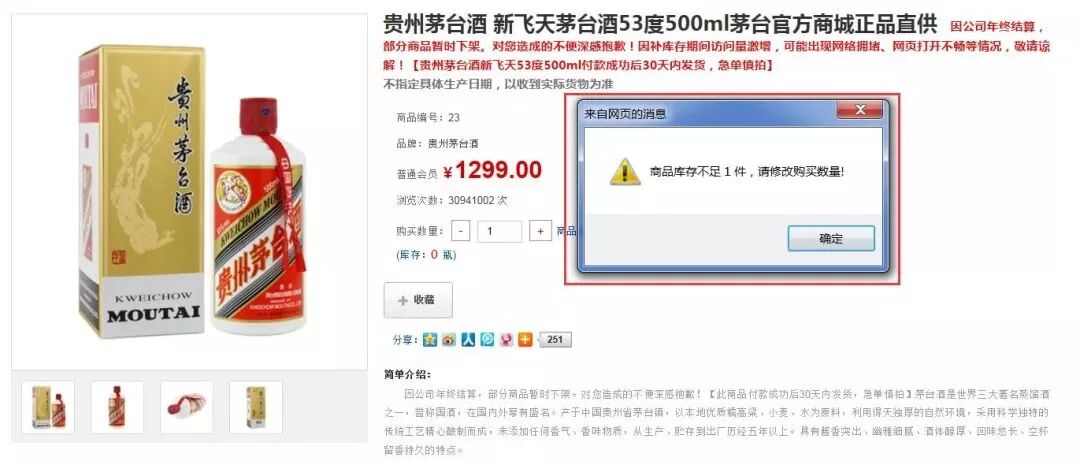Viewport: 1080px width, 461px height.
Task: Open more share options orange plus icon
Action: click(x=526, y=339)
